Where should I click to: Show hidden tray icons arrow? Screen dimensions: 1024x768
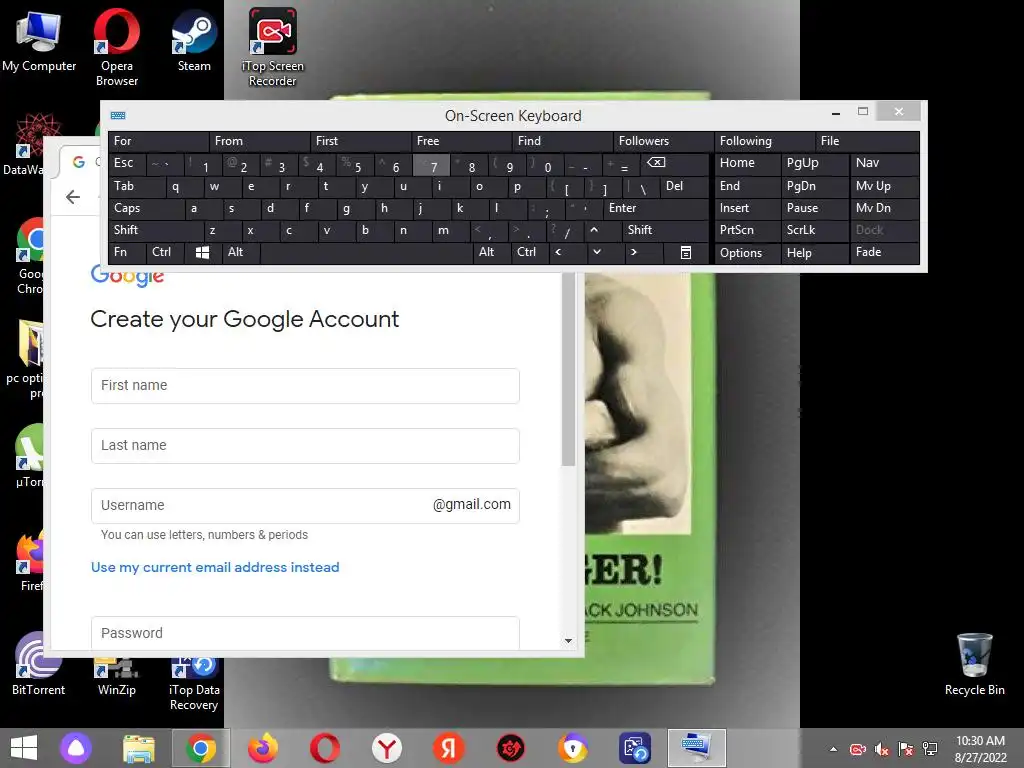tap(833, 749)
